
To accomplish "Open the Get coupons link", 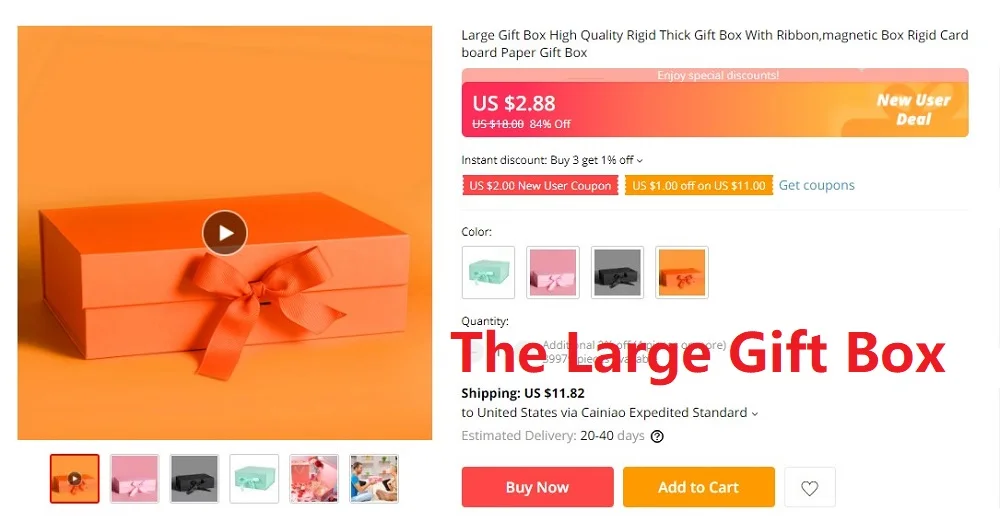I will pos(816,185).
